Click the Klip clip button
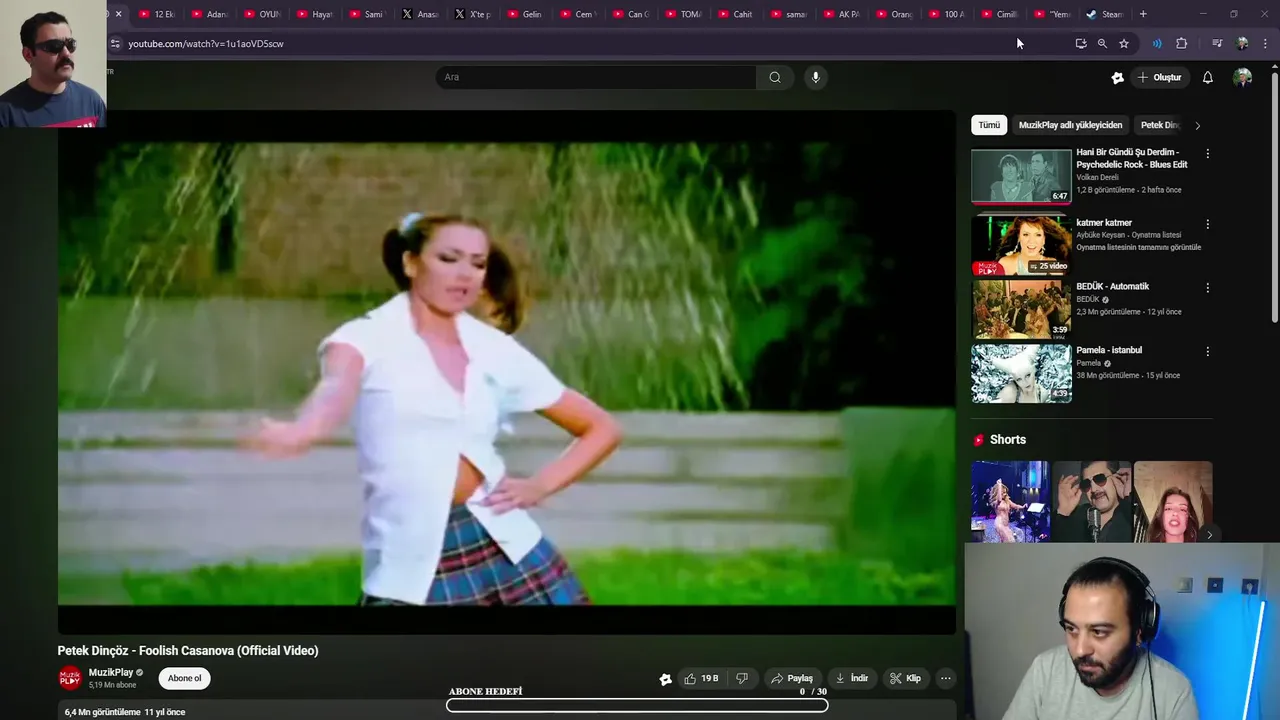1280x720 pixels. (905, 678)
